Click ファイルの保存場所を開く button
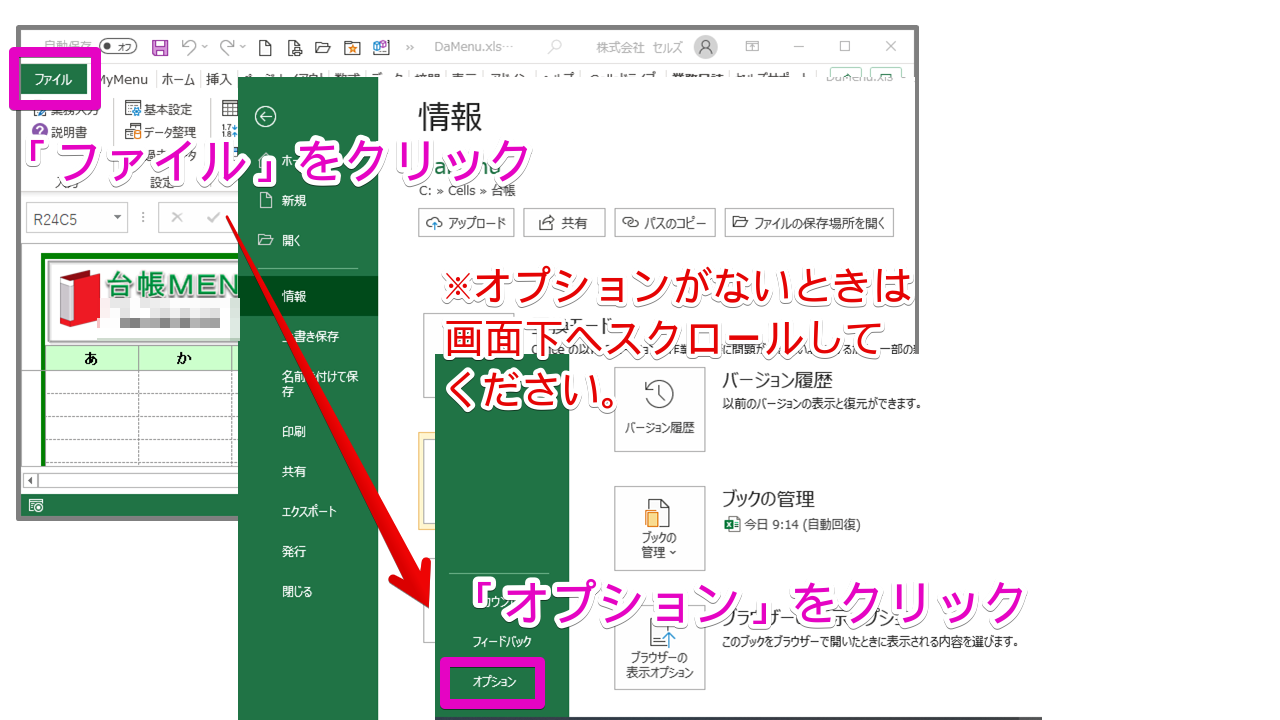 click(x=809, y=223)
